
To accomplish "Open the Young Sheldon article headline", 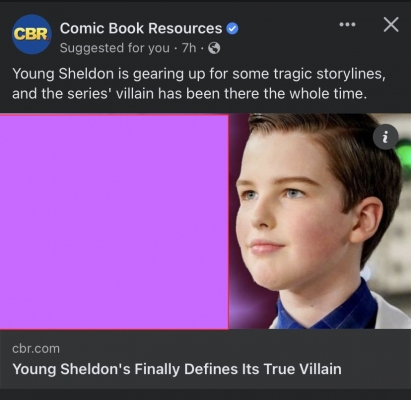I will [x=177, y=369].
